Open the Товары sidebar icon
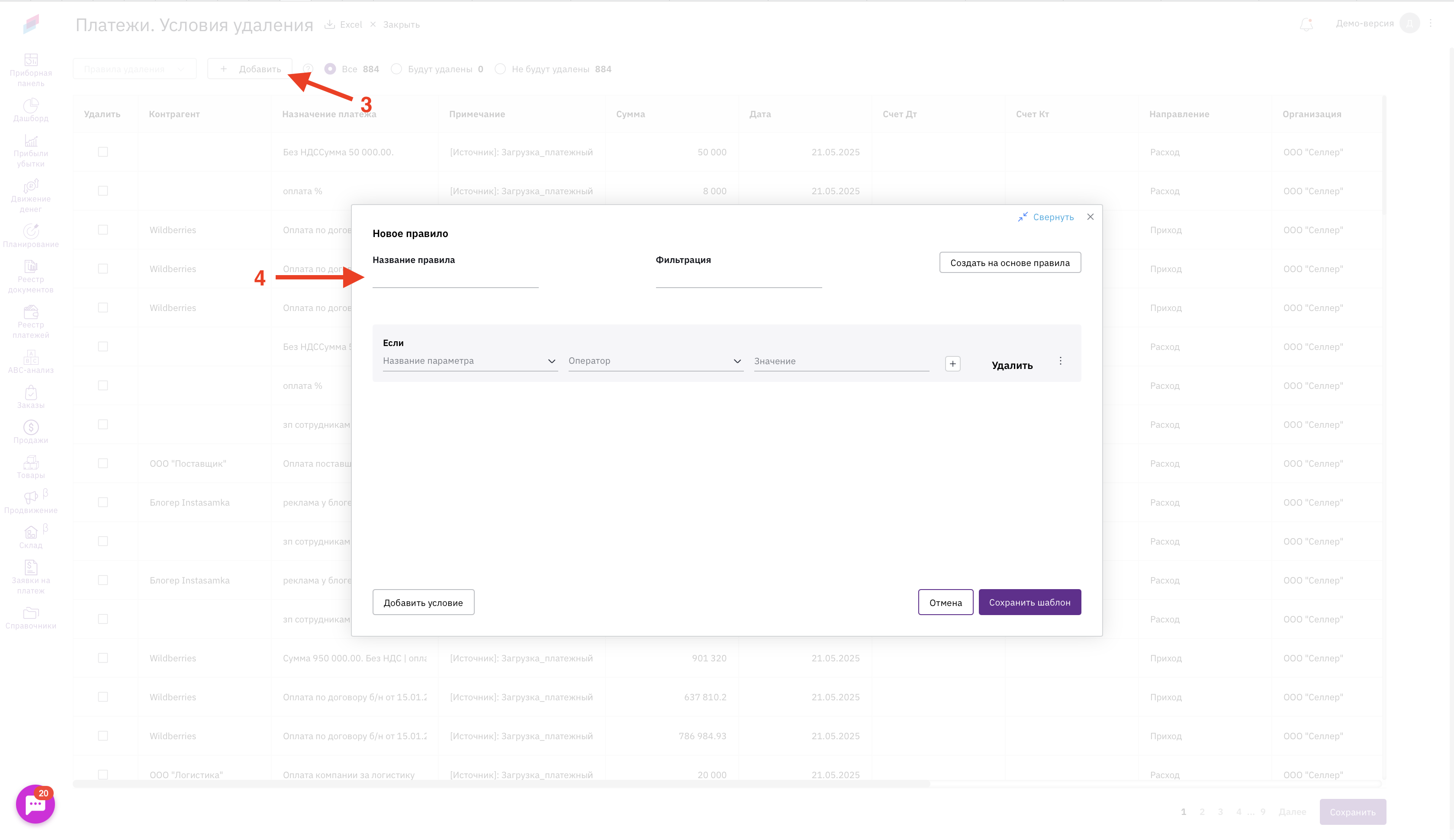1454x840 pixels. [31, 463]
